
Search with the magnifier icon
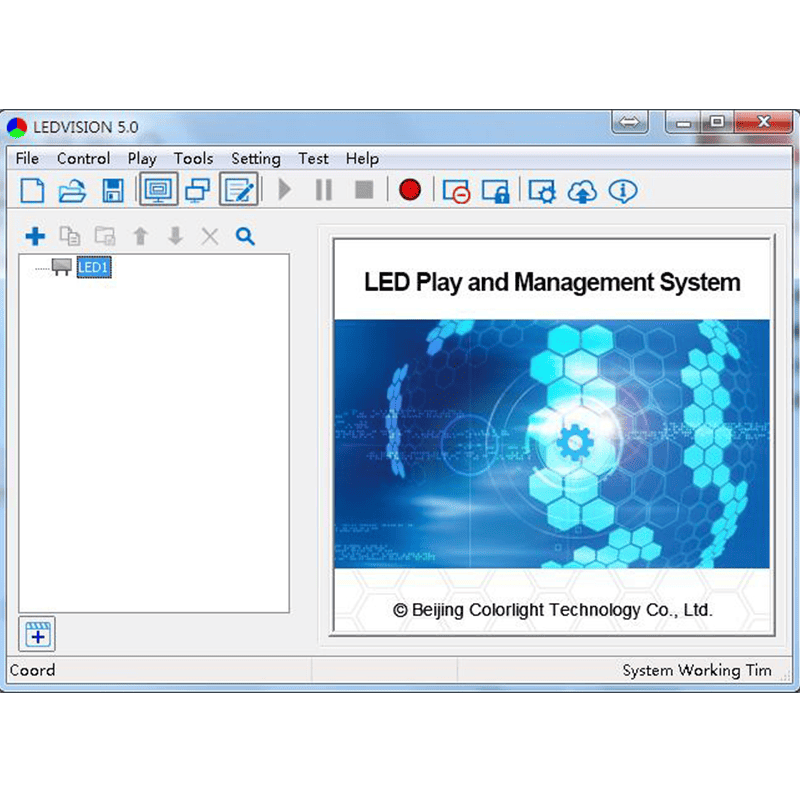coord(245,236)
